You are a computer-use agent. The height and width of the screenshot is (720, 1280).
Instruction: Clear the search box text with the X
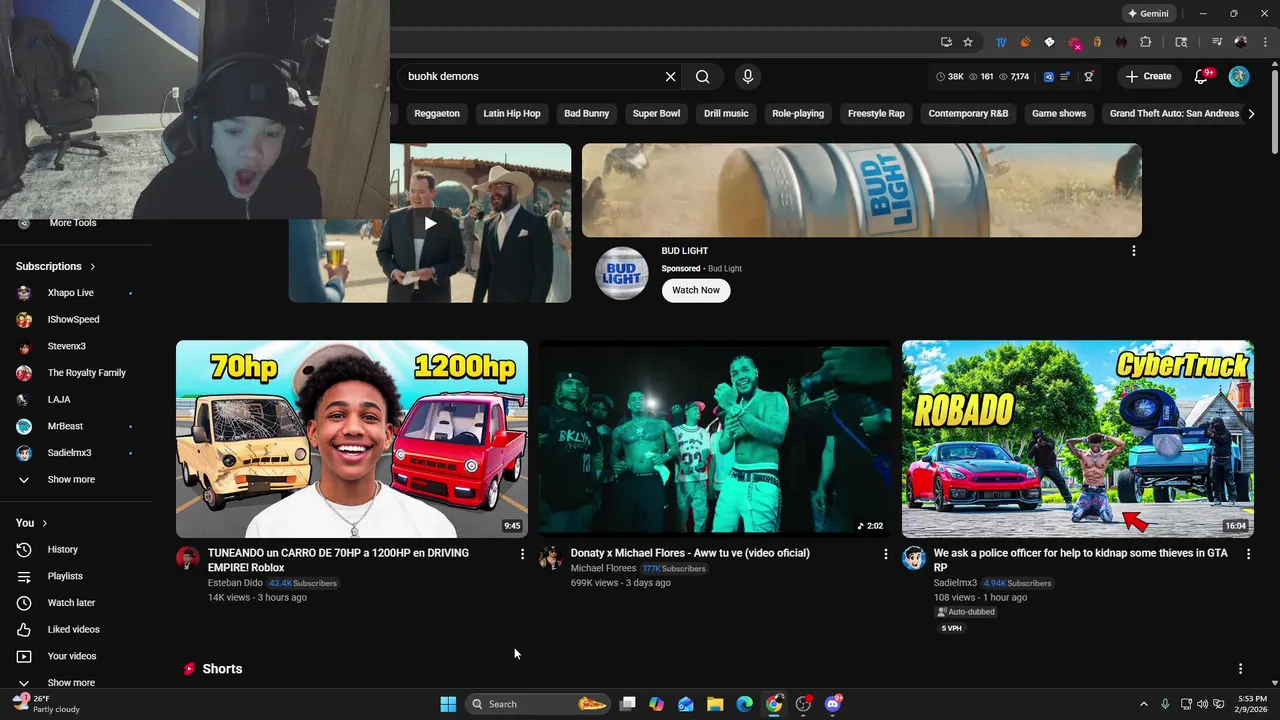point(670,76)
